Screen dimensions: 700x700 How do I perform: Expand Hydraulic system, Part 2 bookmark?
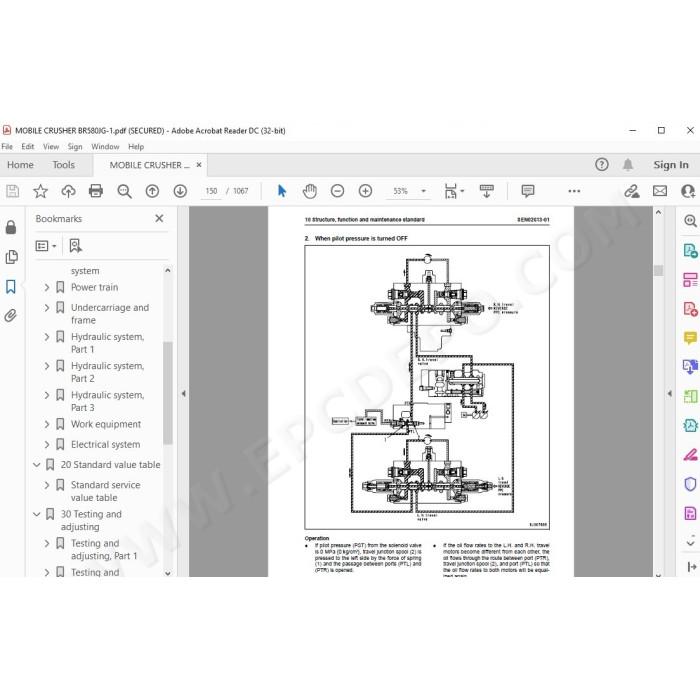(47, 366)
